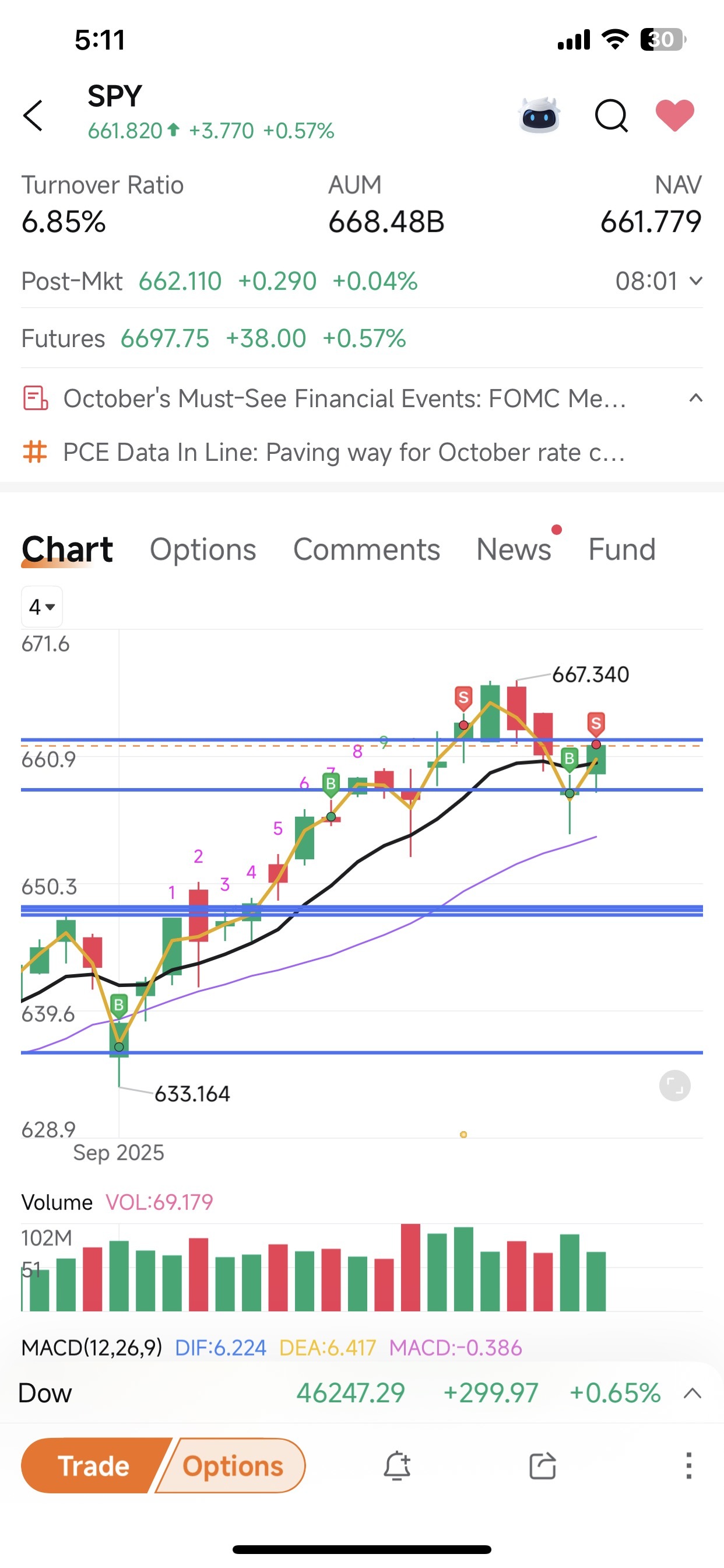
Task: Tap the orange Trade button
Action: [x=94, y=1466]
